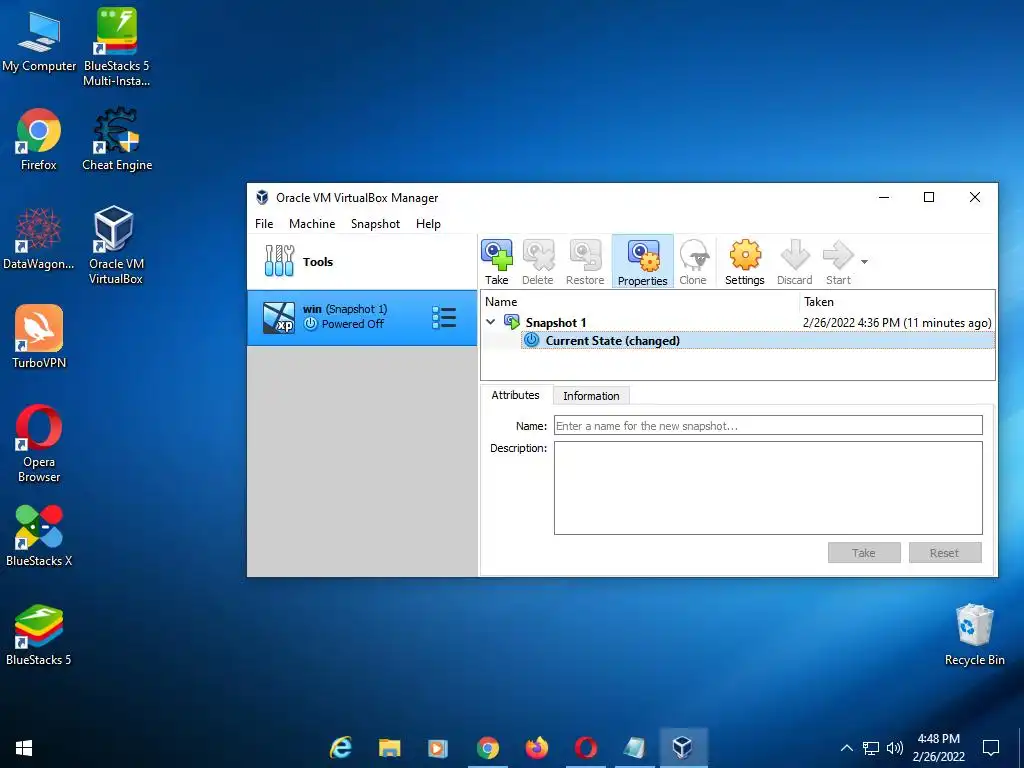This screenshot has height=768, width=1024.
Task: Open the notification center icon
Action: click(x=991, y=748)
